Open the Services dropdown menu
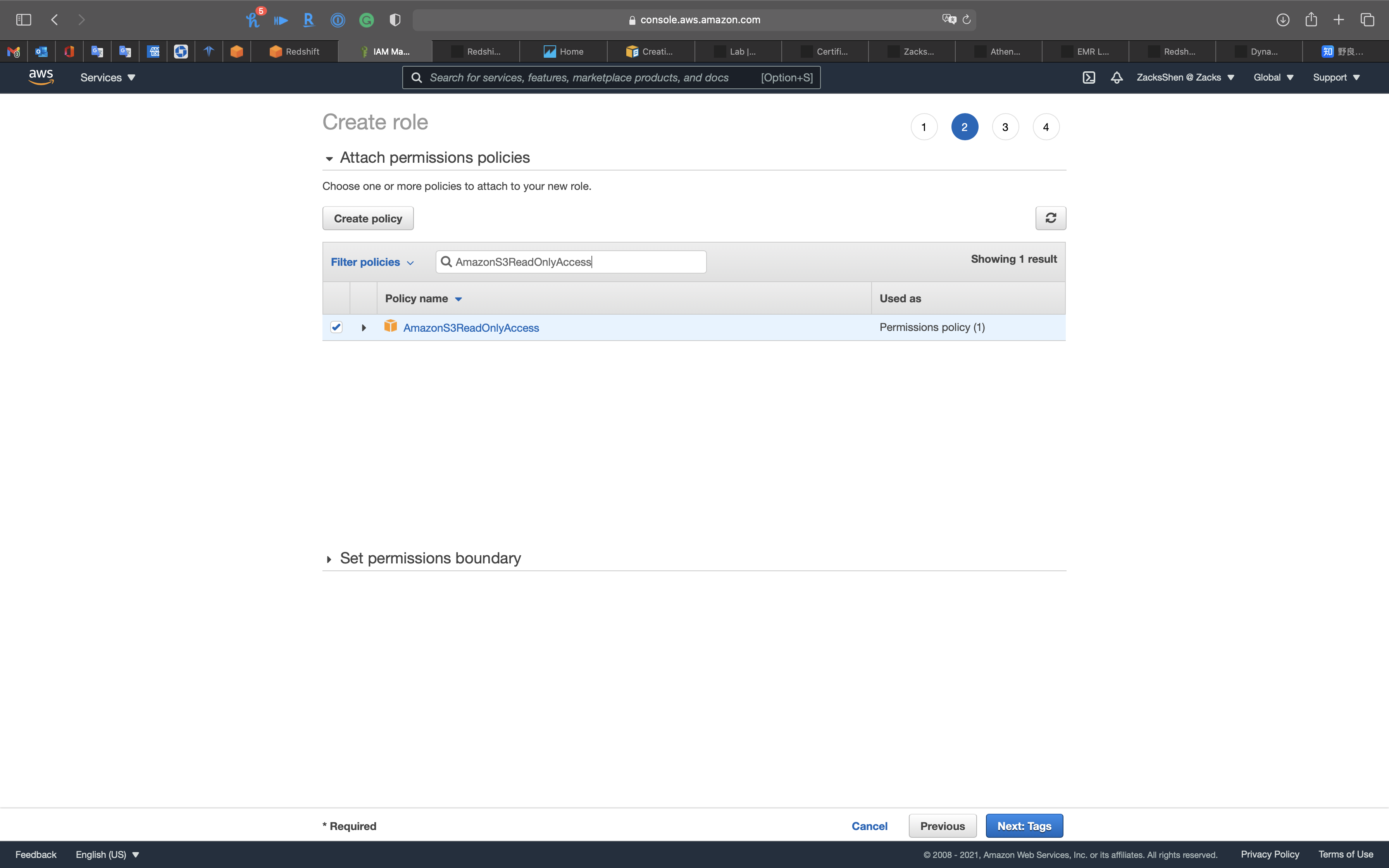This screenshot has height=868, width=1389. [107, 77]
